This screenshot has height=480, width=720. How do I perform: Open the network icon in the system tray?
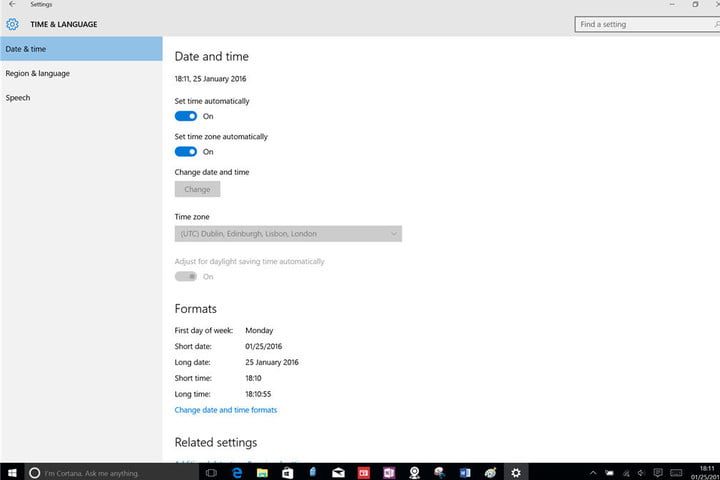[x=626, y=473]
